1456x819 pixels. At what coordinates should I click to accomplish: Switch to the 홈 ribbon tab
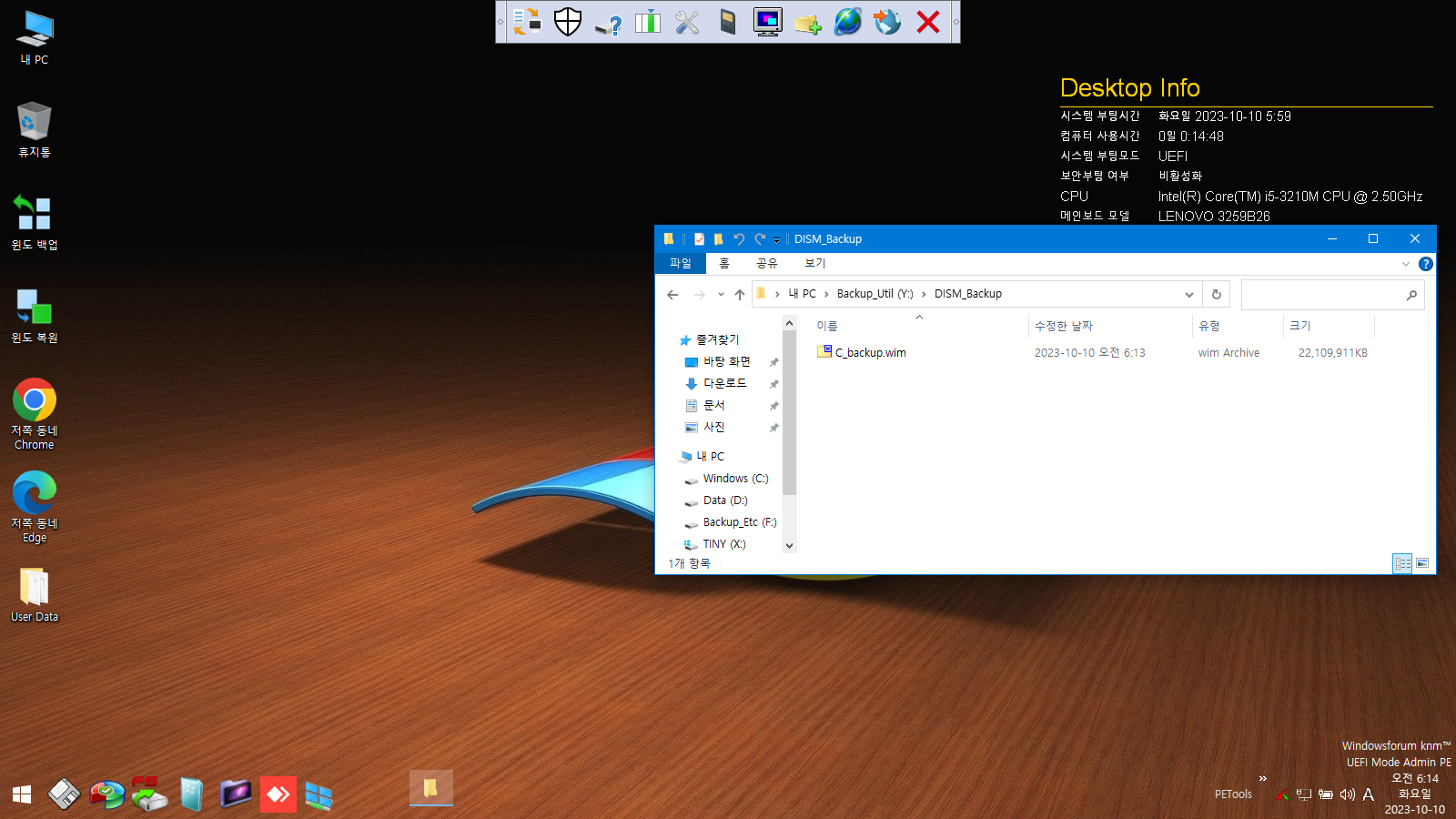724,263
